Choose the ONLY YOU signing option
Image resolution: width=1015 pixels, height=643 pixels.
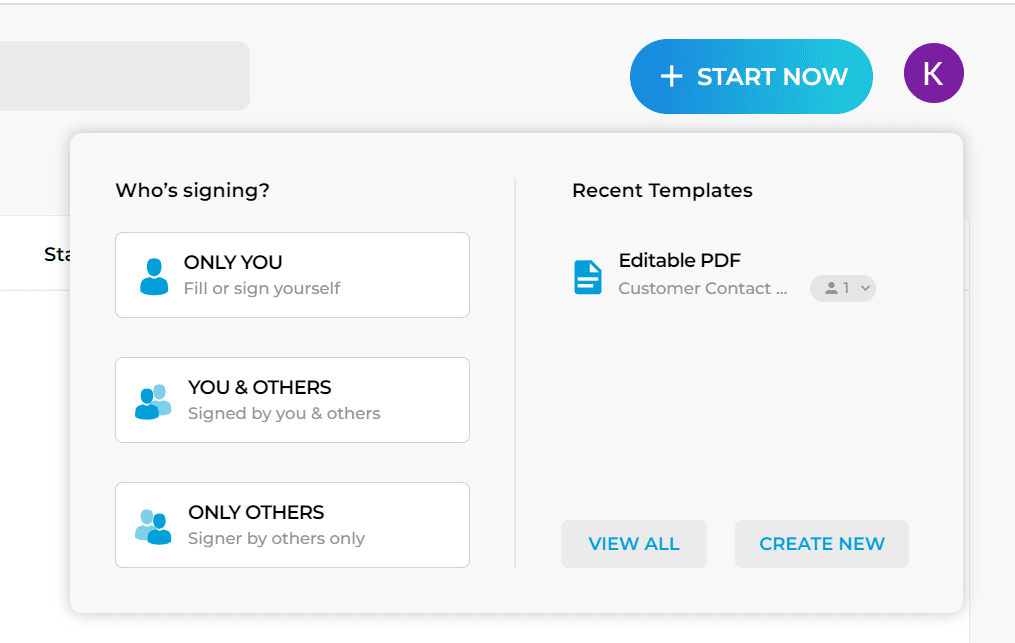[x=292, y=275]
